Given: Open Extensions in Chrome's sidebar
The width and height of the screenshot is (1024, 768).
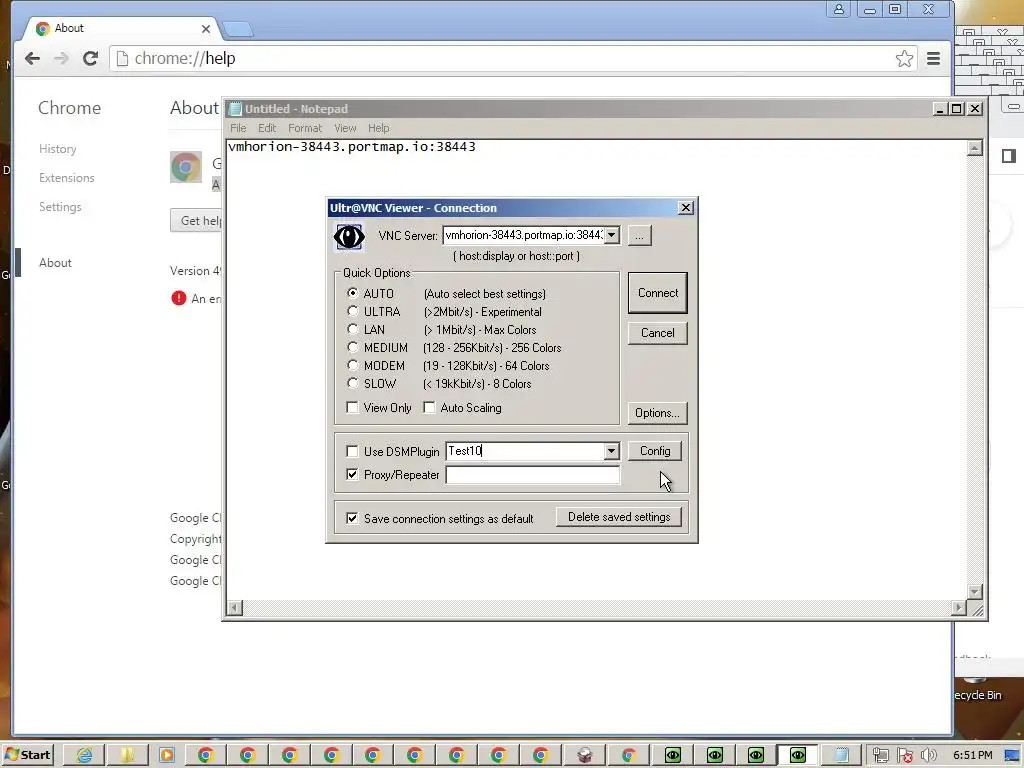Looking at the screenshot, I should [67, 178].
